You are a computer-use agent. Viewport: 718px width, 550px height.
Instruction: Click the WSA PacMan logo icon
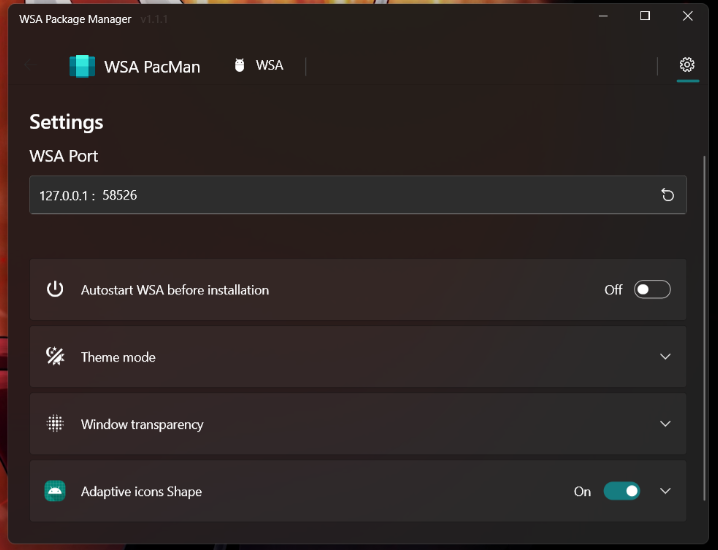[81, 67]
